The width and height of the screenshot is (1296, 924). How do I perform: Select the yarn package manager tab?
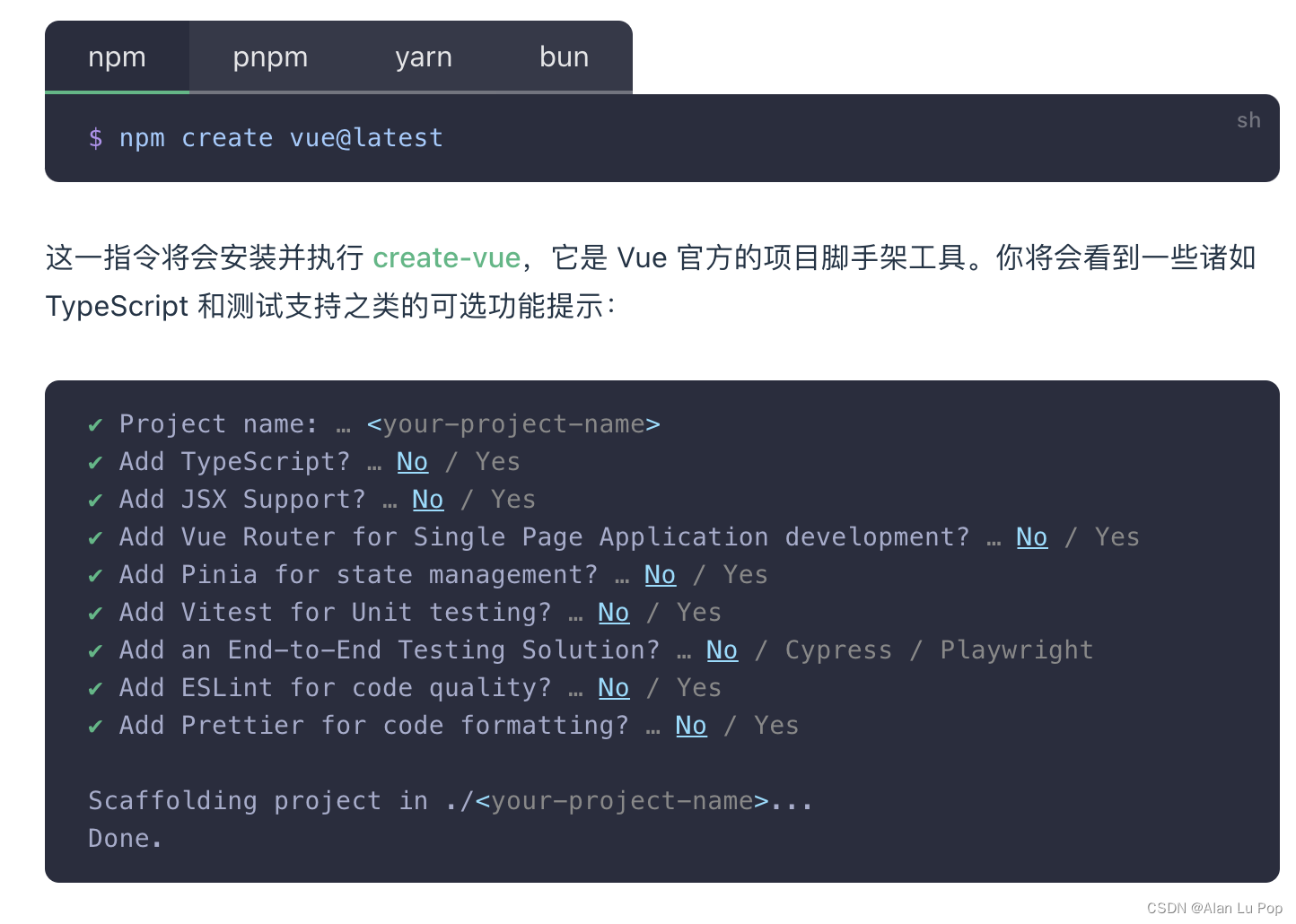coord(423,57)
